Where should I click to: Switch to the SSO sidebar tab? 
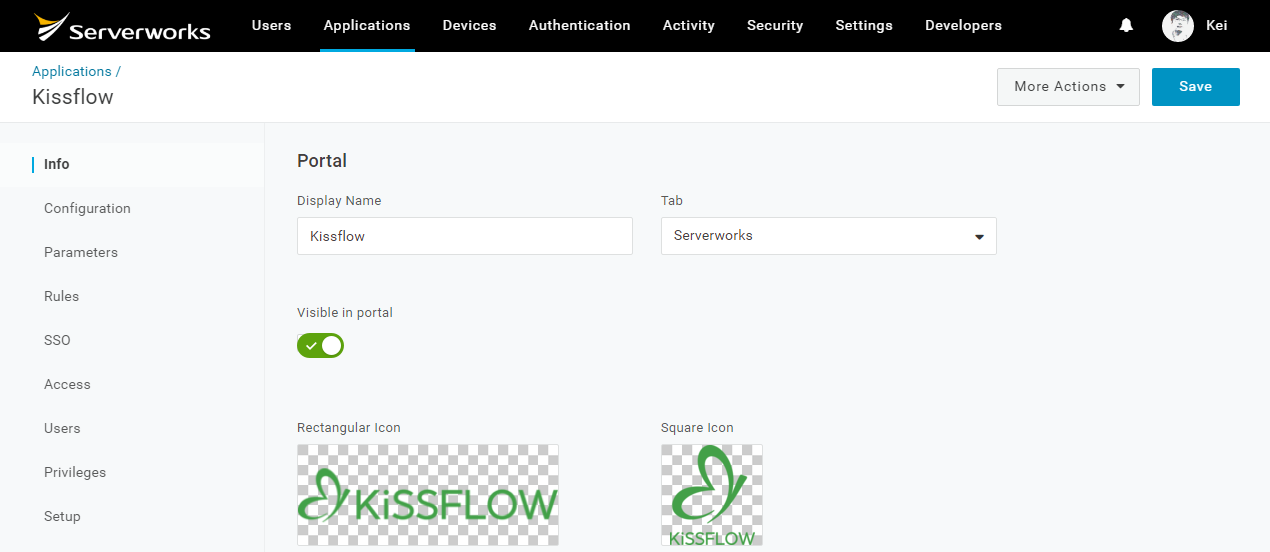57,340
